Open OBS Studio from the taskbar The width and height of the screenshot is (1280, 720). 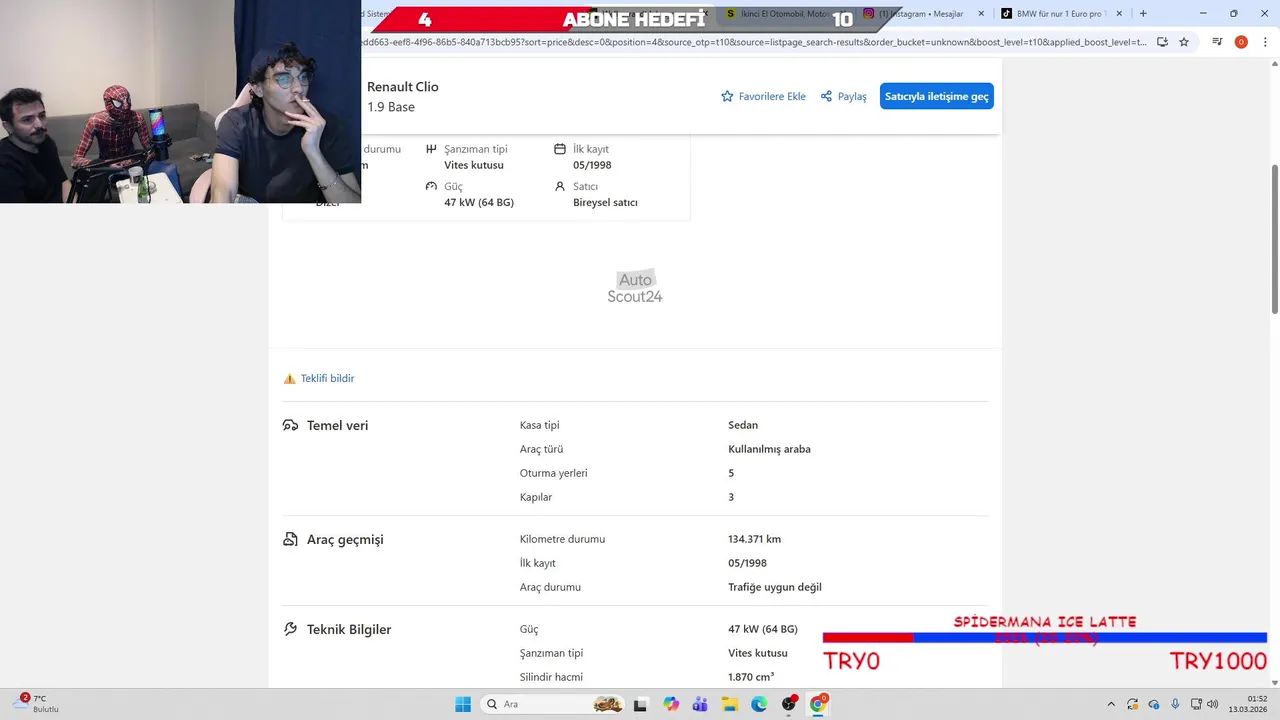pos(789,704)
